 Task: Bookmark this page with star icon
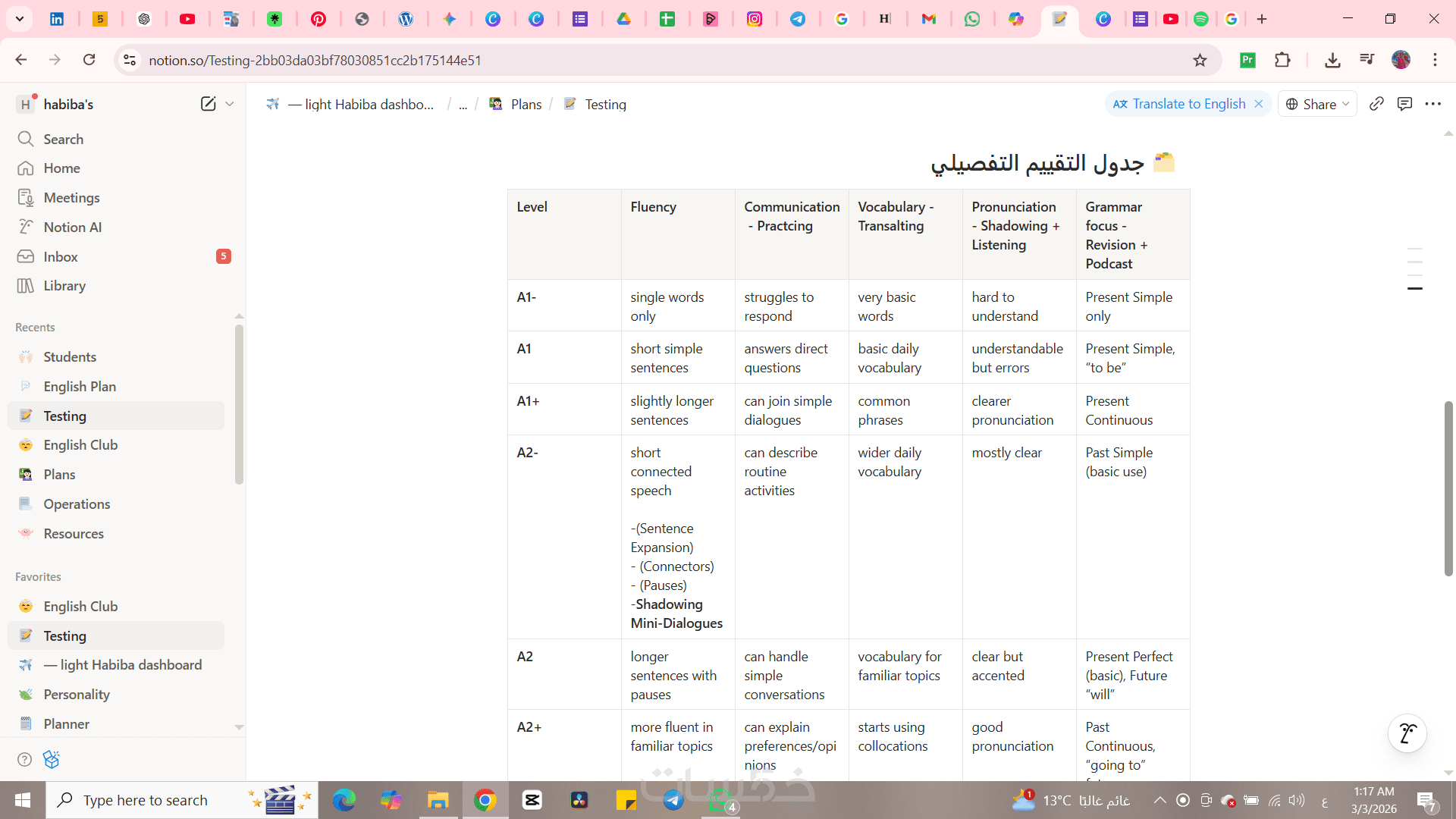(1200, 60)
